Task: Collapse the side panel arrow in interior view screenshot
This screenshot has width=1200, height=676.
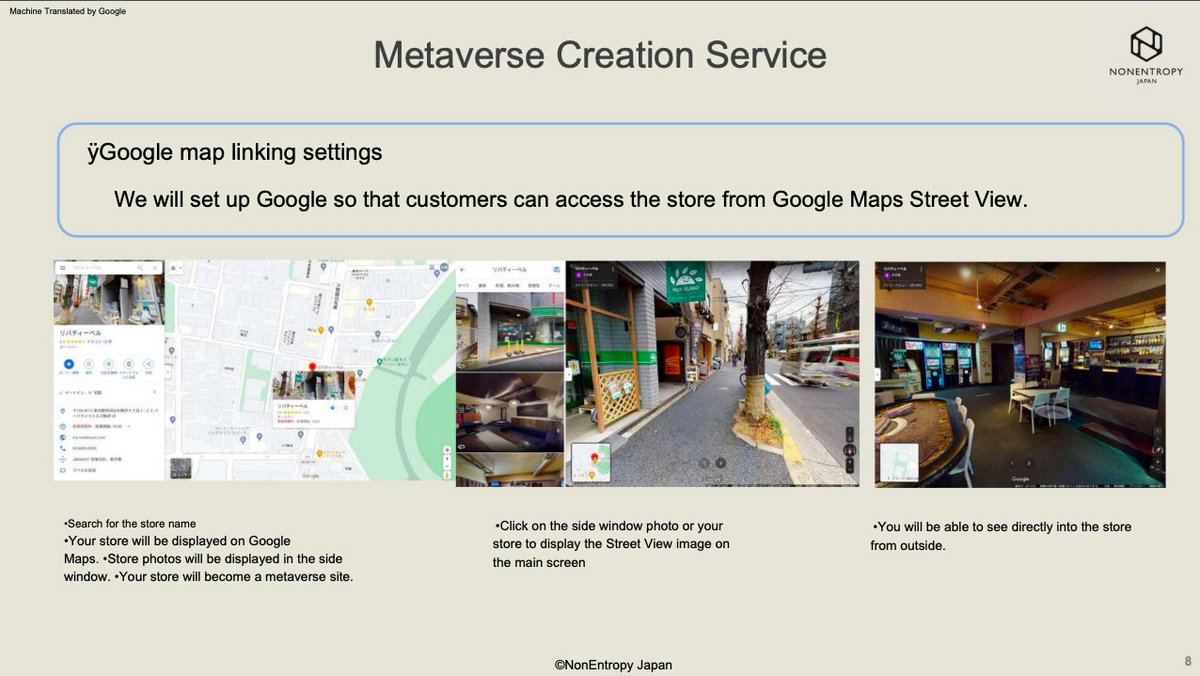Action: (877, 374)
